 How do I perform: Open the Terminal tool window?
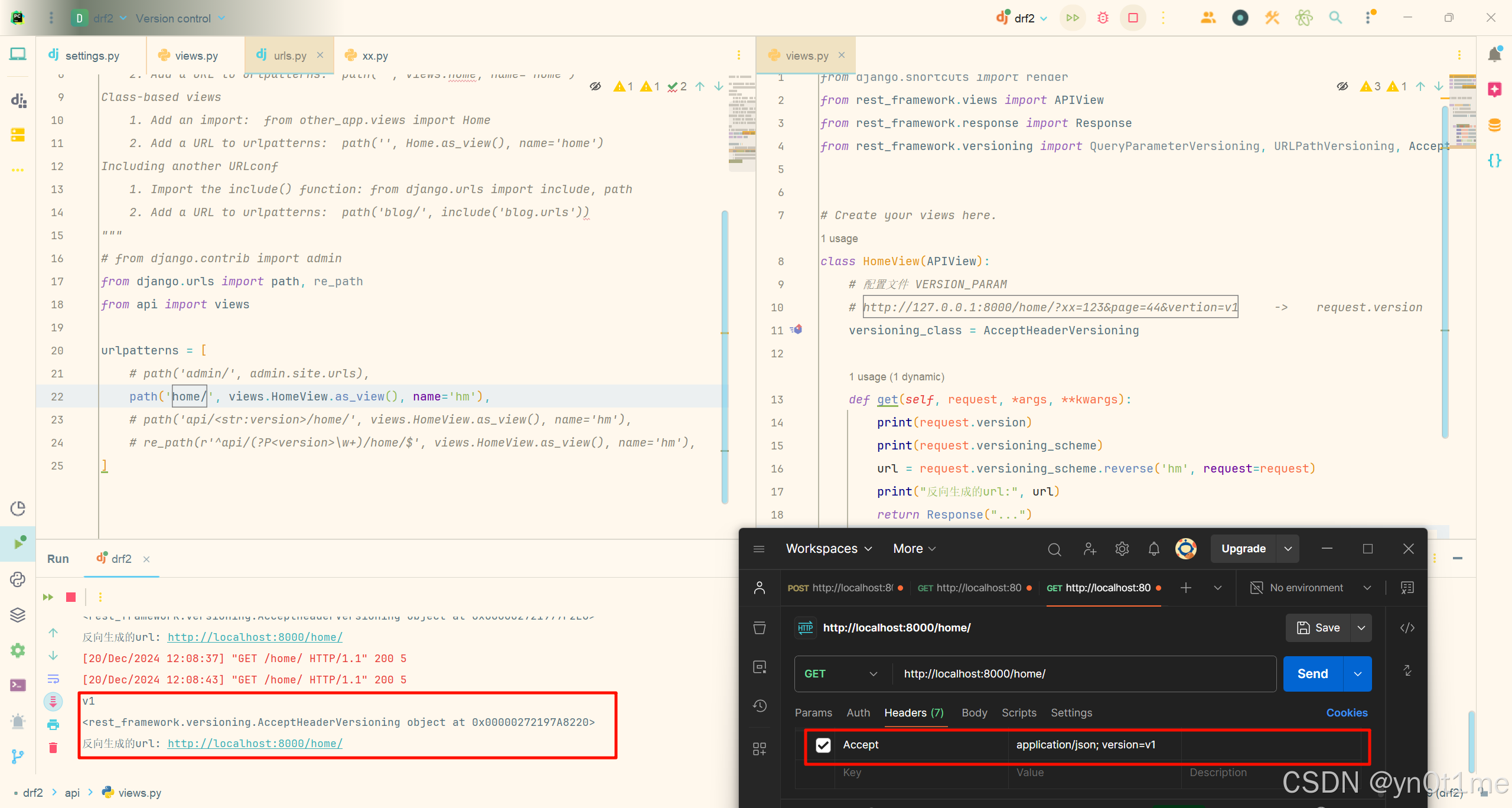click(18, 685)
